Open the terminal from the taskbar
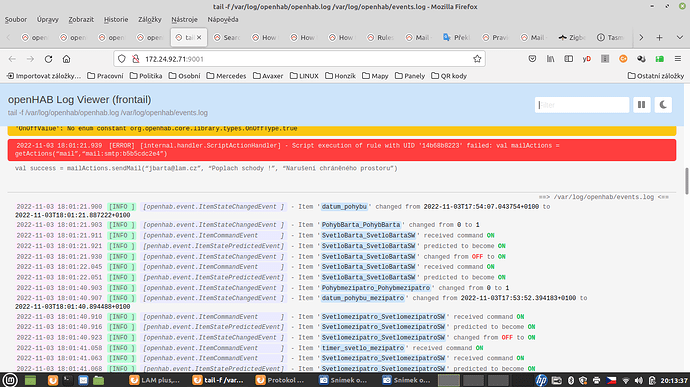Image resolution: width=690 pixels, height=387 pixels. 68,380
